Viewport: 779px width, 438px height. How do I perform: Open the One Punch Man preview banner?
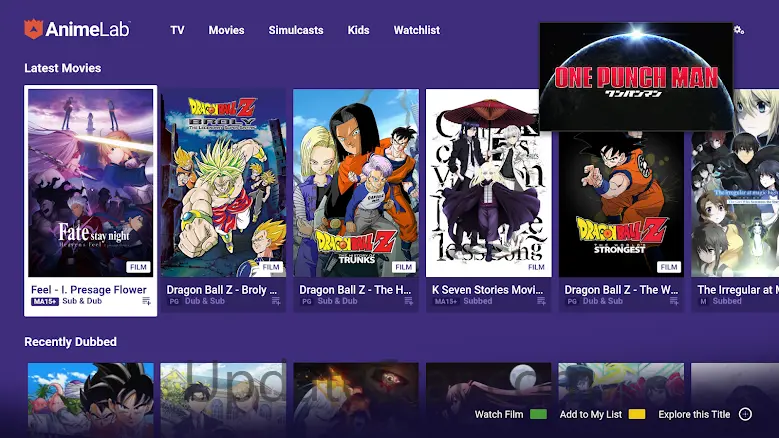tap(636, 77)
